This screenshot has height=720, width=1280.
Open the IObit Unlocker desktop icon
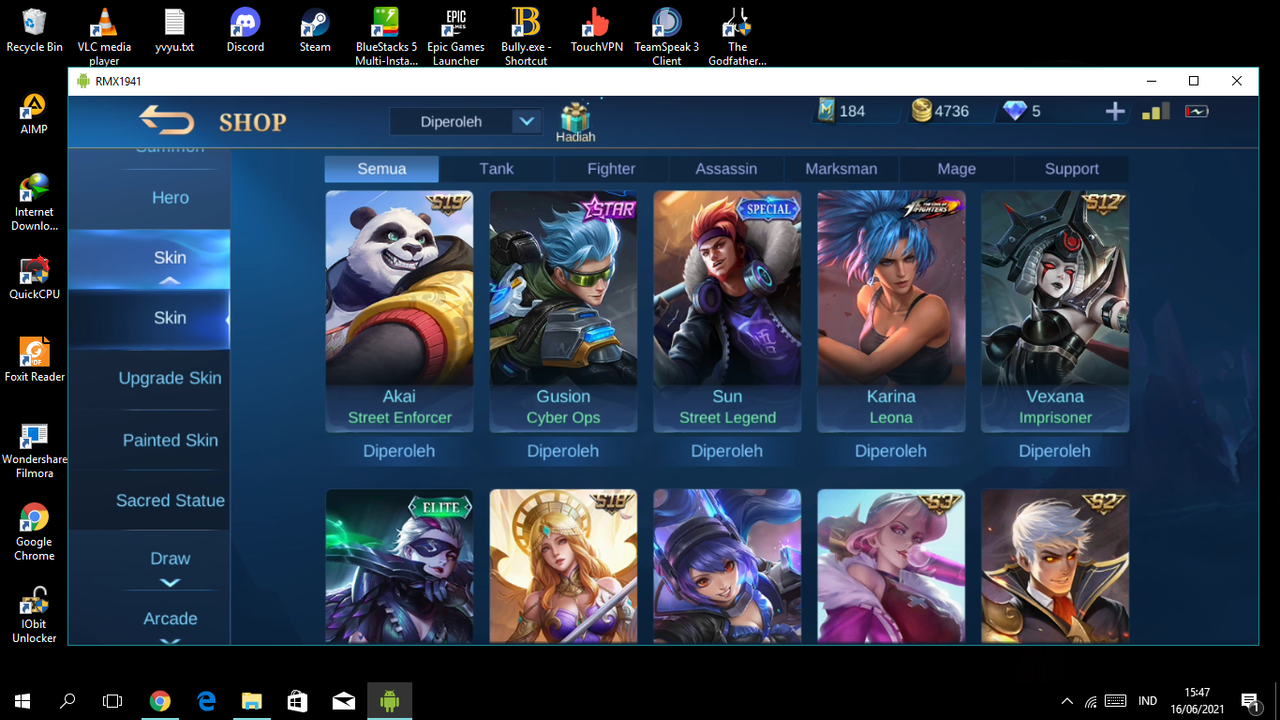tap(34, 615)
